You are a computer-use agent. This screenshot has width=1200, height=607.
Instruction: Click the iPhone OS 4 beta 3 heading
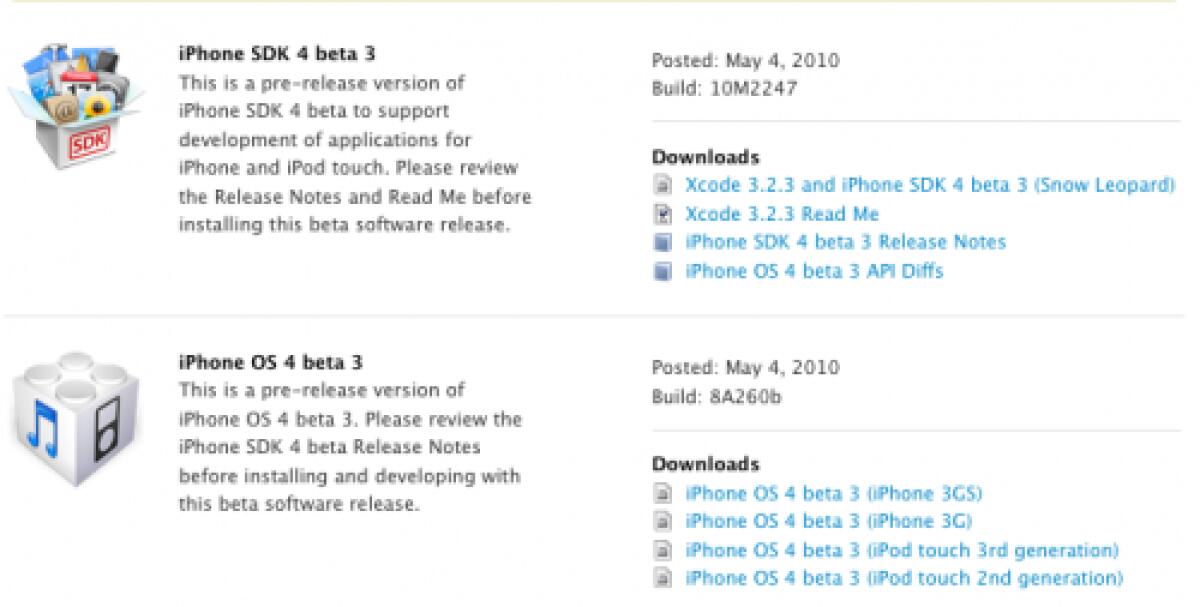click(270, 362)
